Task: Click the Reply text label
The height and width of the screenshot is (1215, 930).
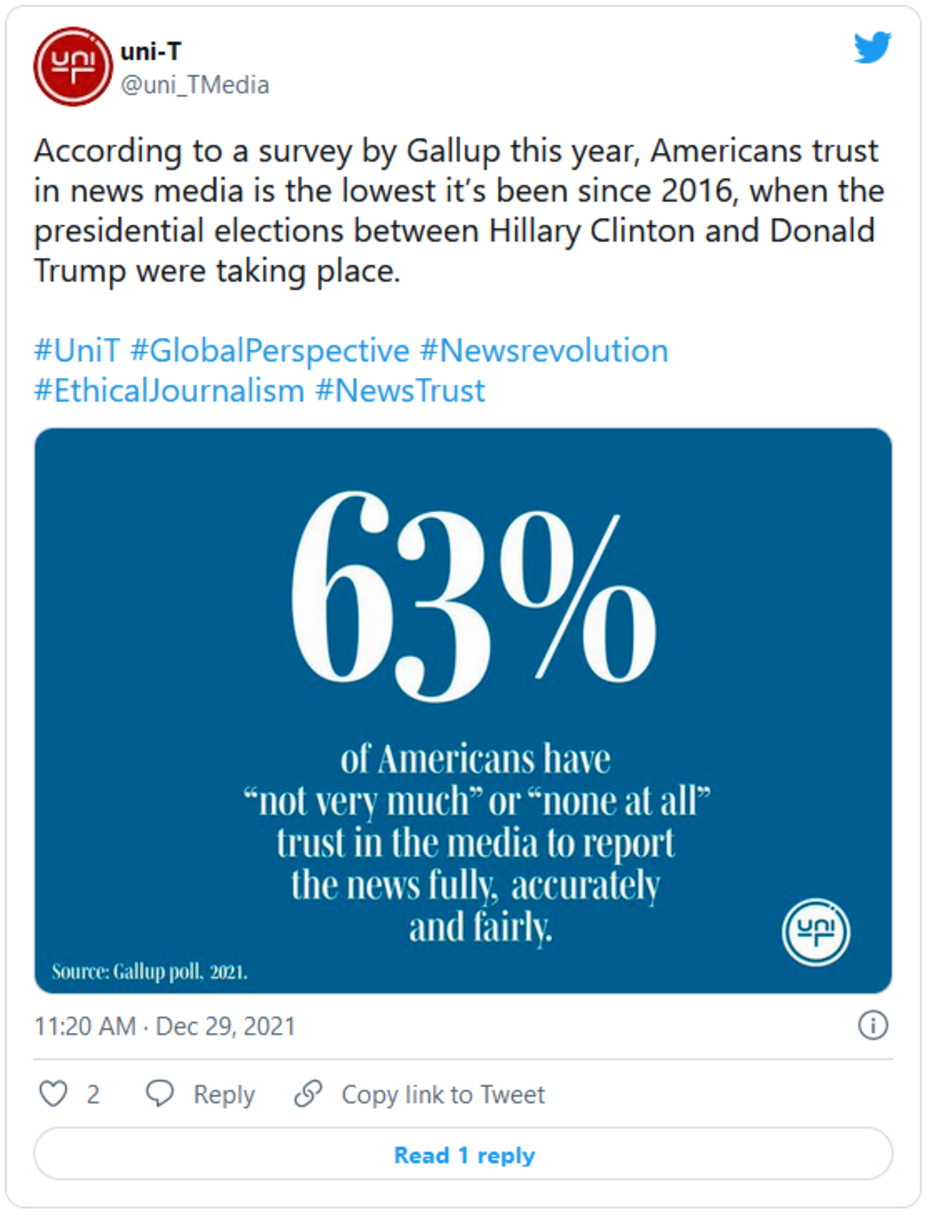Action: tap(224, 1095)
